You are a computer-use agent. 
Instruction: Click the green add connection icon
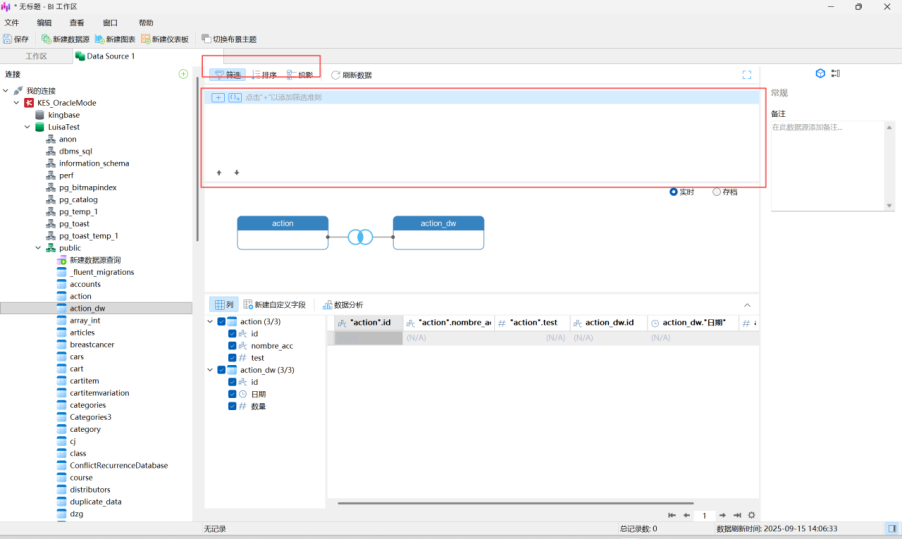[183, 74]
